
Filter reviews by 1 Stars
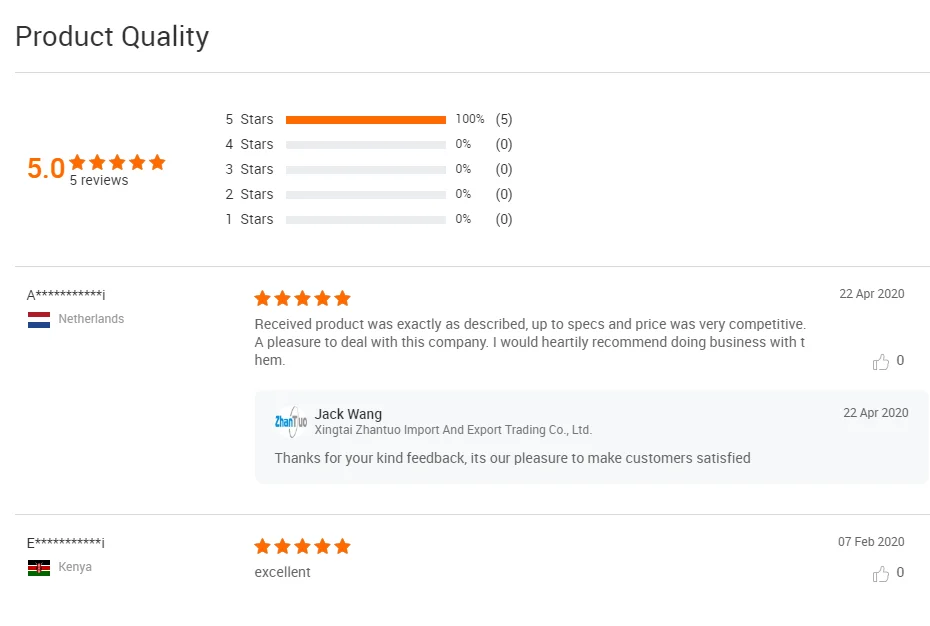coord(249,220)
